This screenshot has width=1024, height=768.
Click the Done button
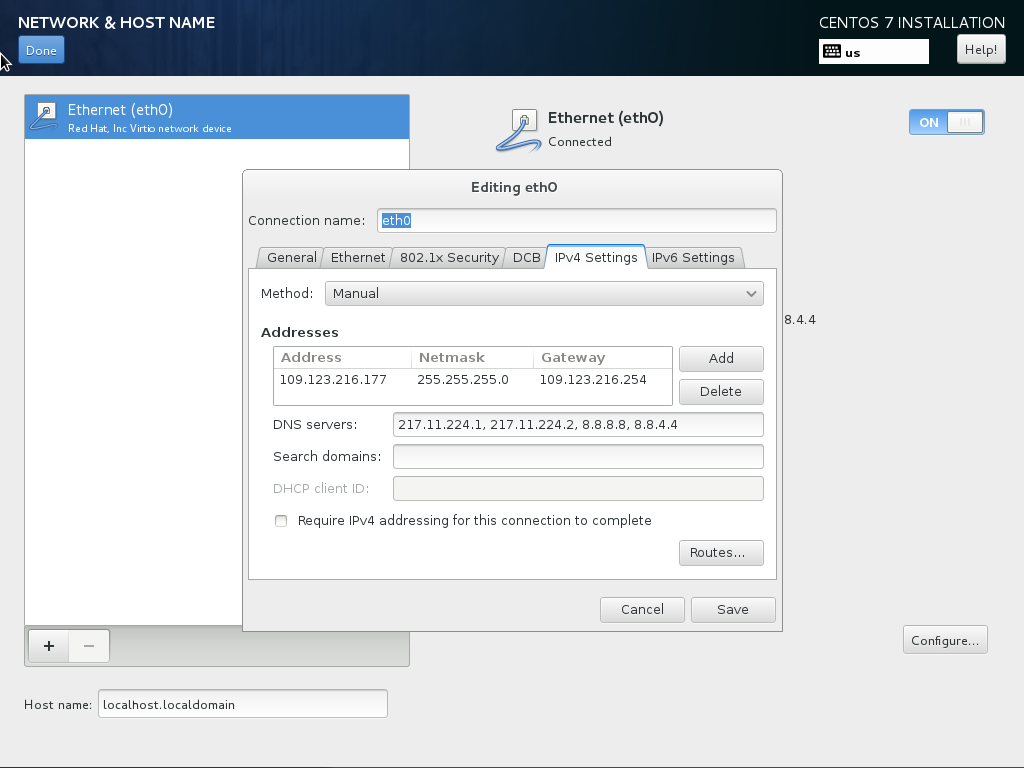(x=40, y=49)
